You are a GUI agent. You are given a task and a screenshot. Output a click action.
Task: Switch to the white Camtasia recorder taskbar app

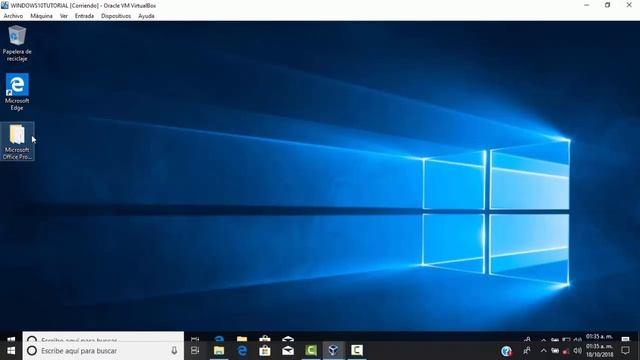[357, 351]
